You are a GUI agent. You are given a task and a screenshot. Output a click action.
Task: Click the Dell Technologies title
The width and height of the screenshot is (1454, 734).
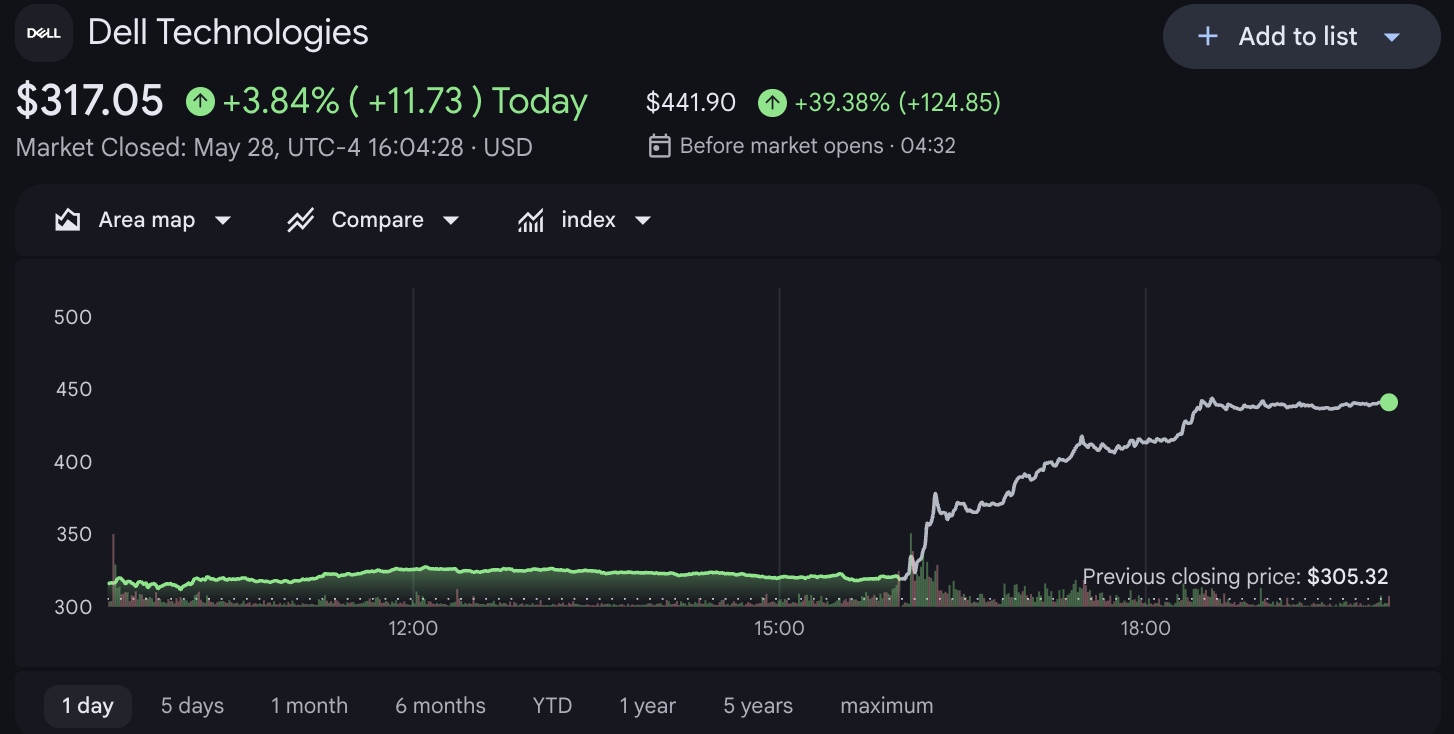pyautogui.click(x=228, y=32)
